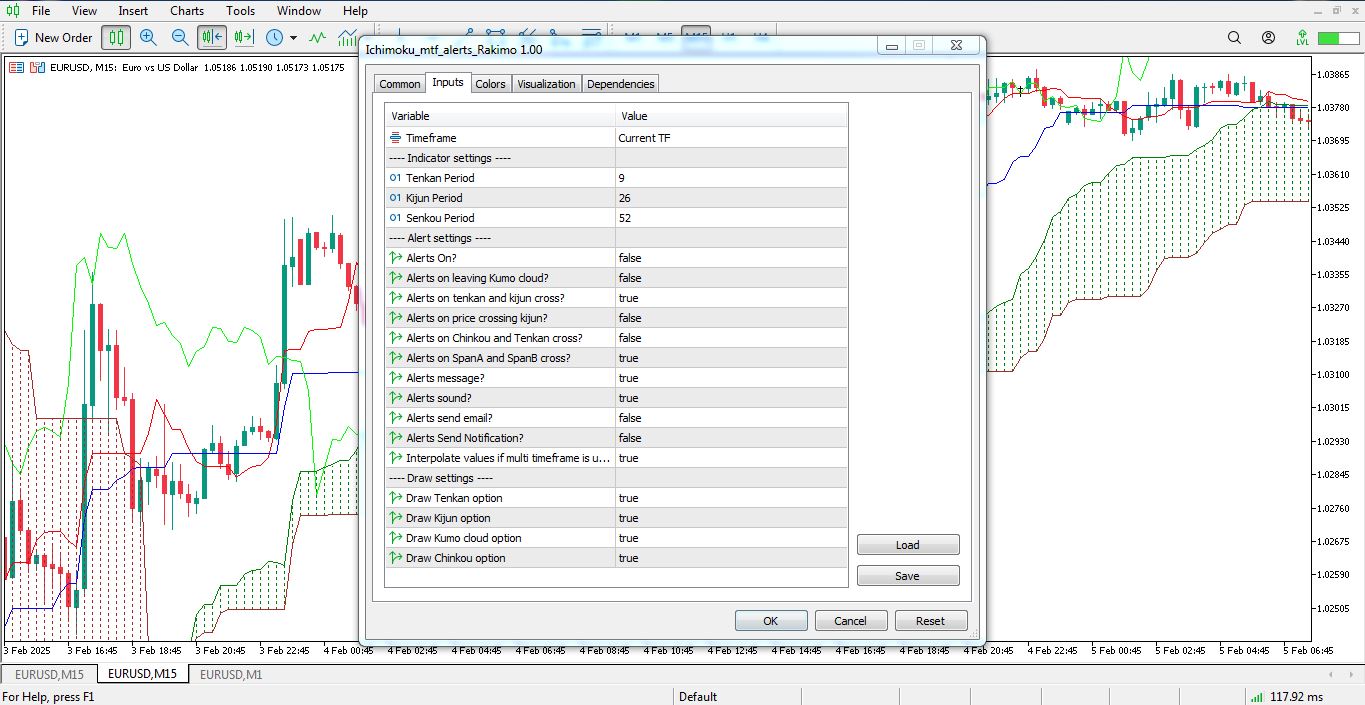Toggle the false value of Alerts On?
The height and width of the screenshot is (705, 1365).
(x=731, y=258)
